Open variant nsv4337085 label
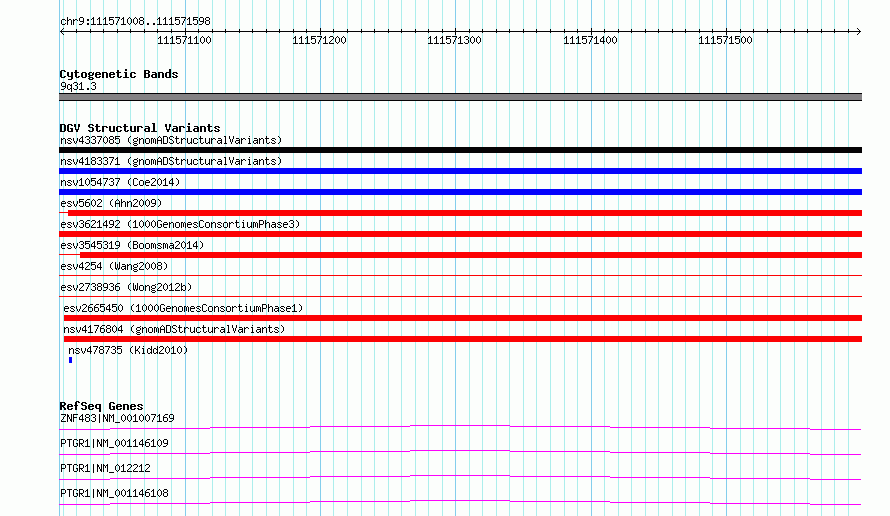Image resolution: width=890 pixels, height=516 pixels. pyautogui.click(x=171, y=140)
